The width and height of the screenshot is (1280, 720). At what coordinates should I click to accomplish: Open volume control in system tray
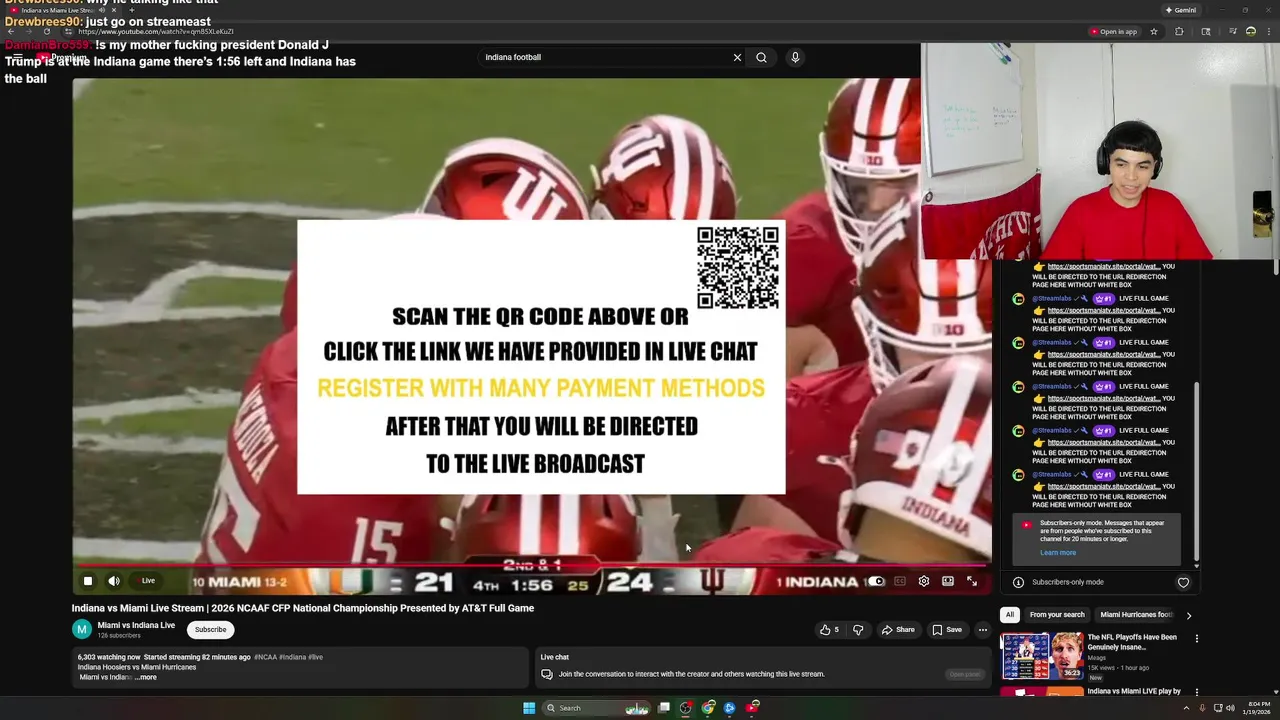[1230, 708]
